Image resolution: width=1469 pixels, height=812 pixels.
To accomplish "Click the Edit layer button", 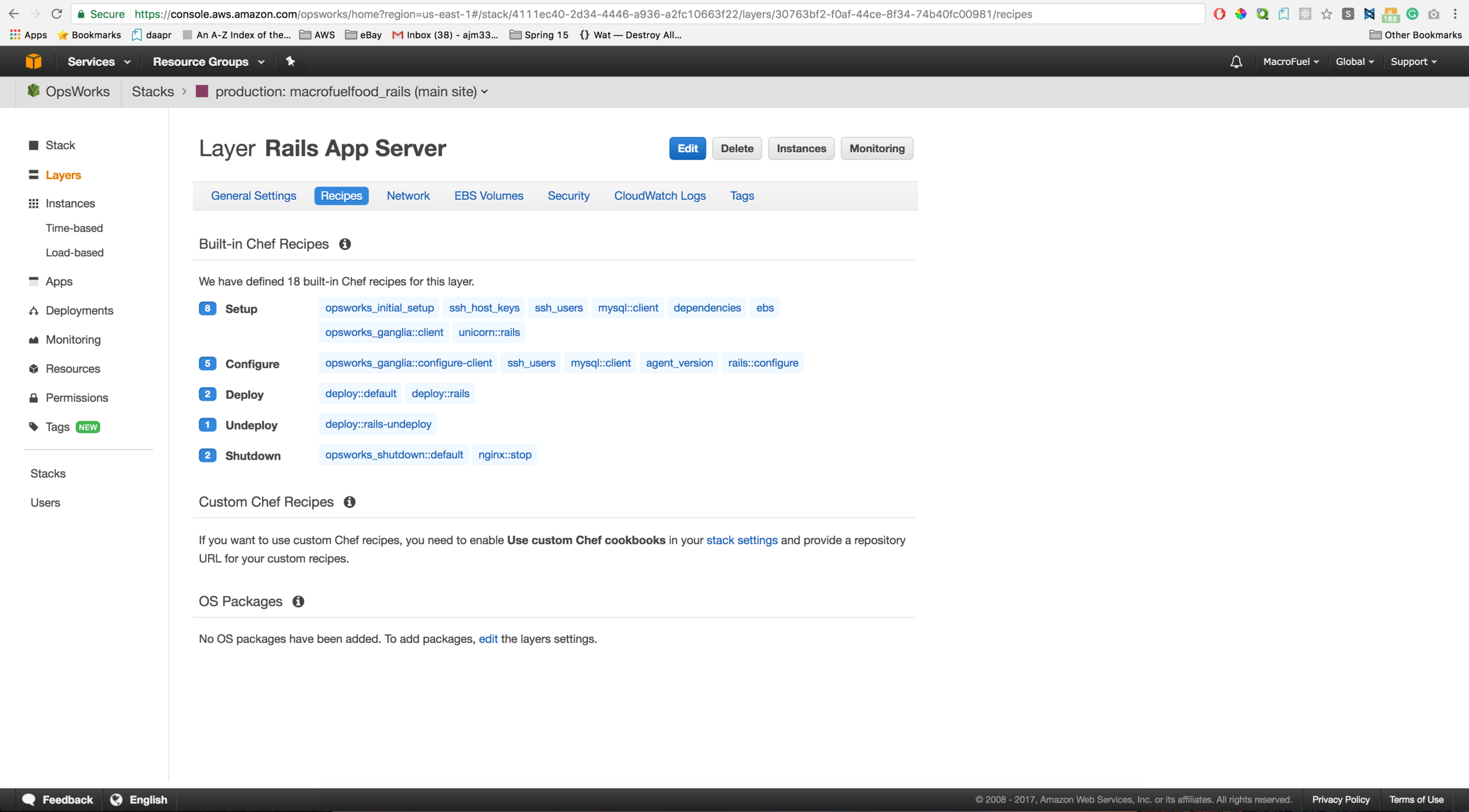I will coord(687,148).
